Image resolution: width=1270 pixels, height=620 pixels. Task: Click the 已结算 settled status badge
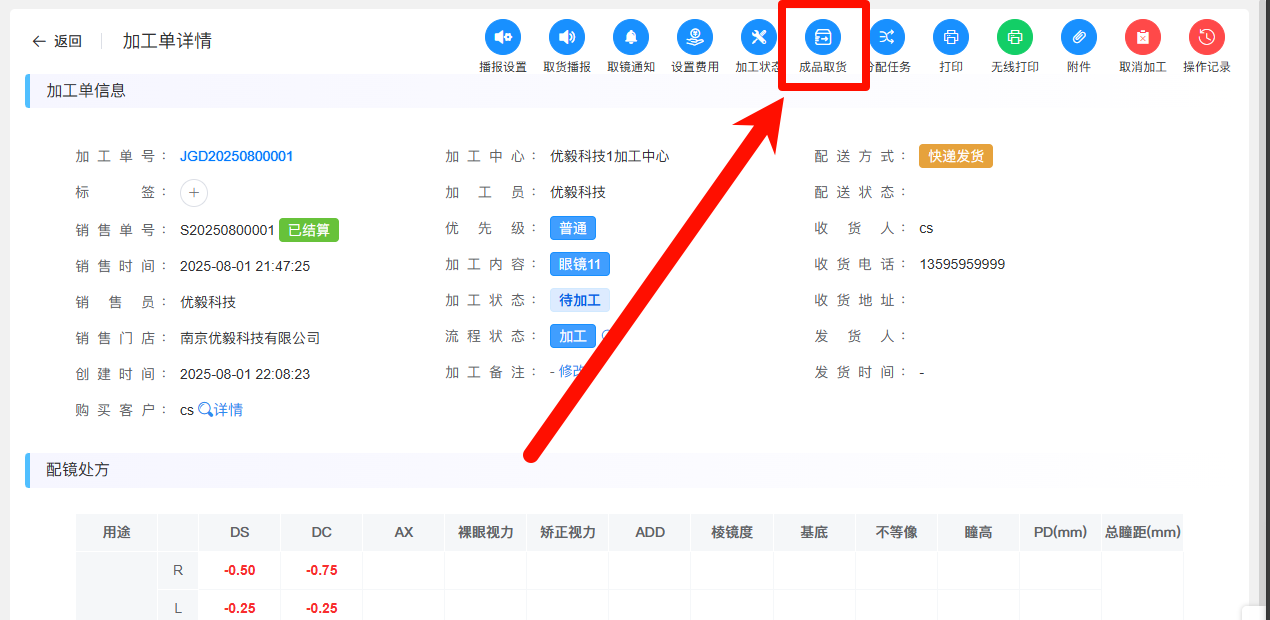[308, 230]
